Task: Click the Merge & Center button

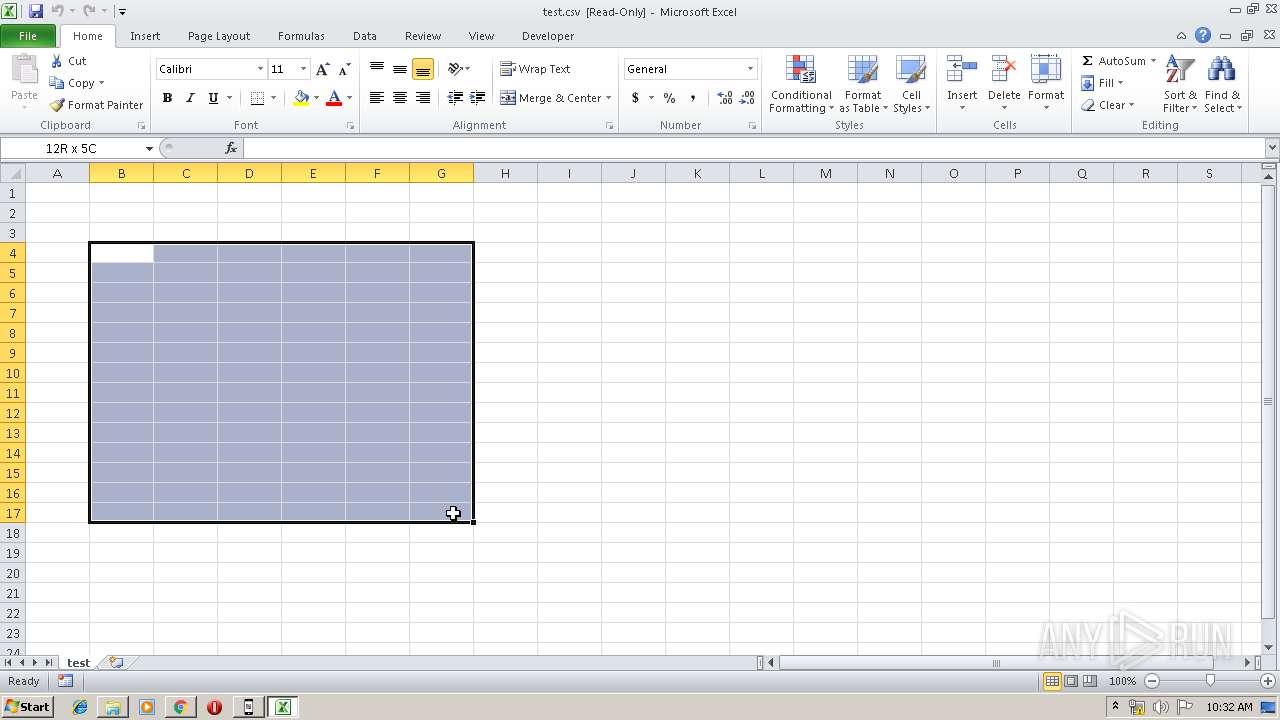Action: tap(551, 98)
